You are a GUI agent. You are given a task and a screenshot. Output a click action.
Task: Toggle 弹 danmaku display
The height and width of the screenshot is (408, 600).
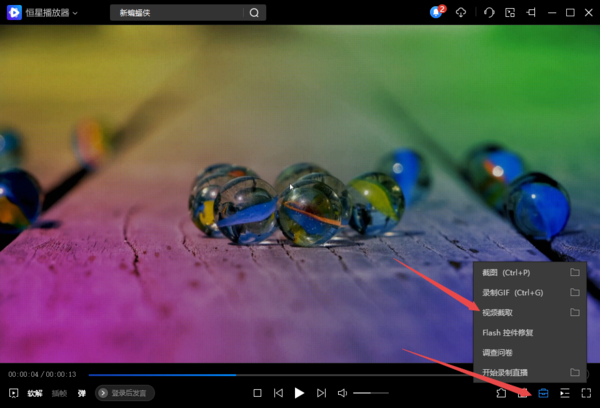point(82,393)
